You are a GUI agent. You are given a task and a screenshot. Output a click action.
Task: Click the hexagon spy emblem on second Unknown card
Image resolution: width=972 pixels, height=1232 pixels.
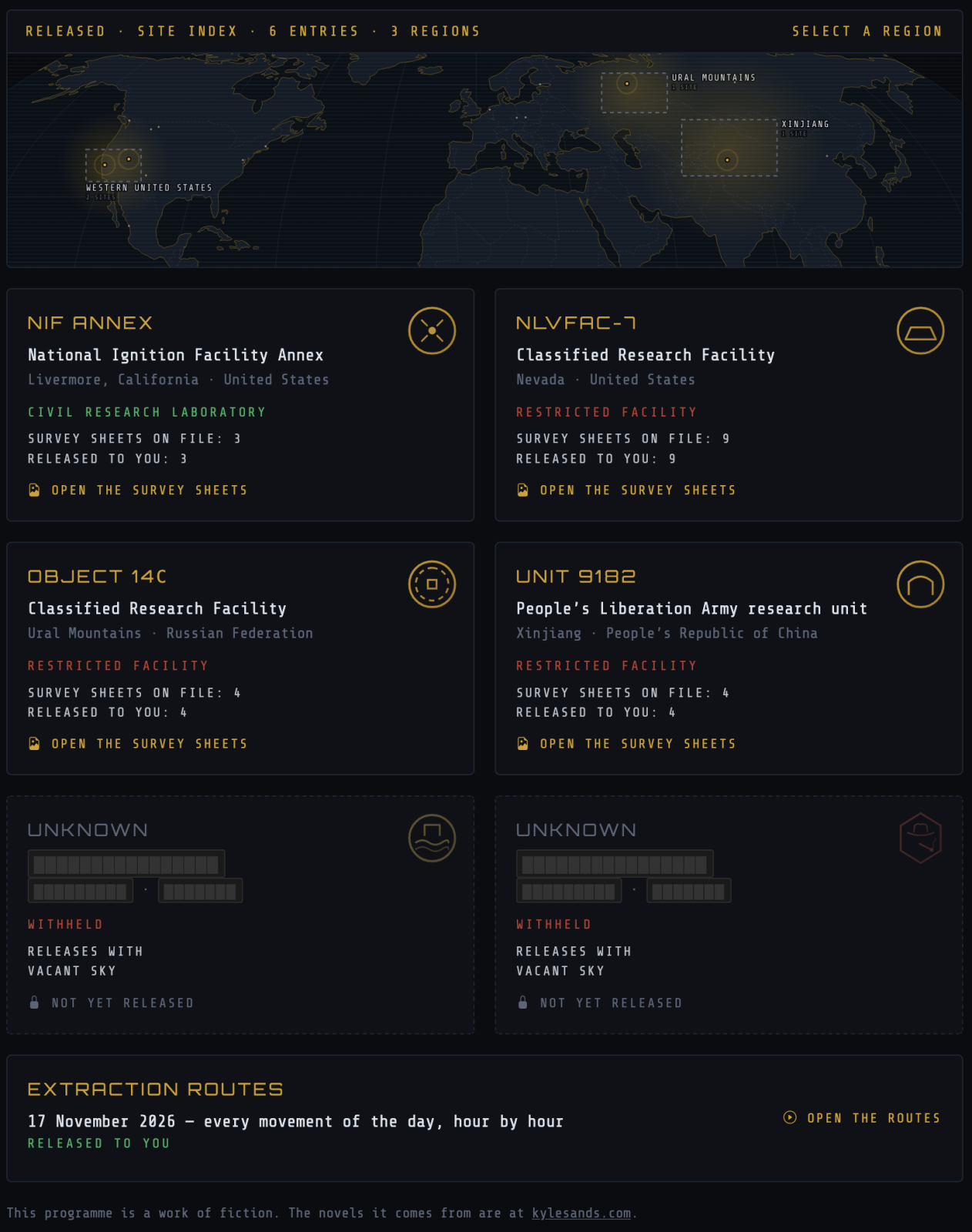[920, 838]
